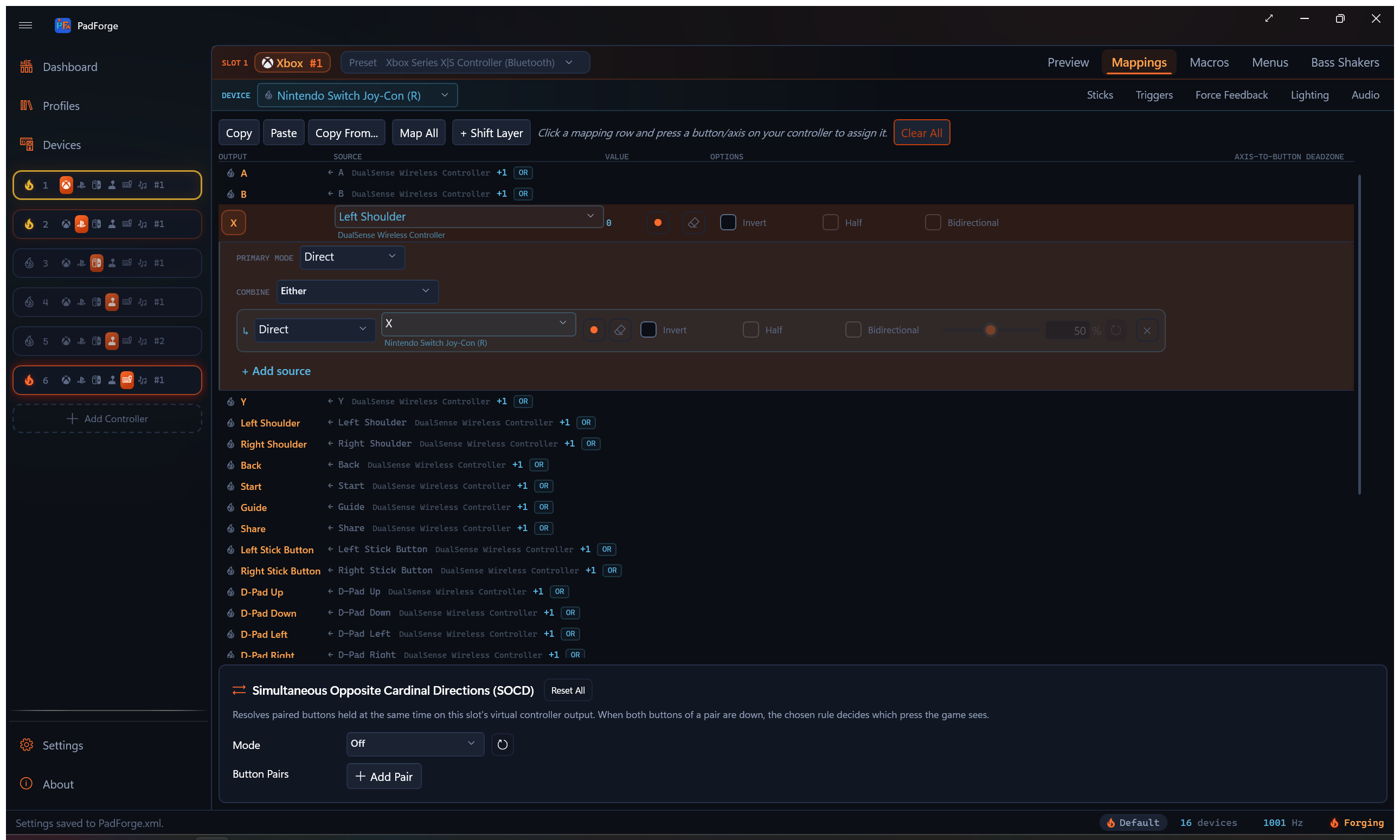
Task: Open the Primary Mode Direct dropdown
Action: coord(352,257)
